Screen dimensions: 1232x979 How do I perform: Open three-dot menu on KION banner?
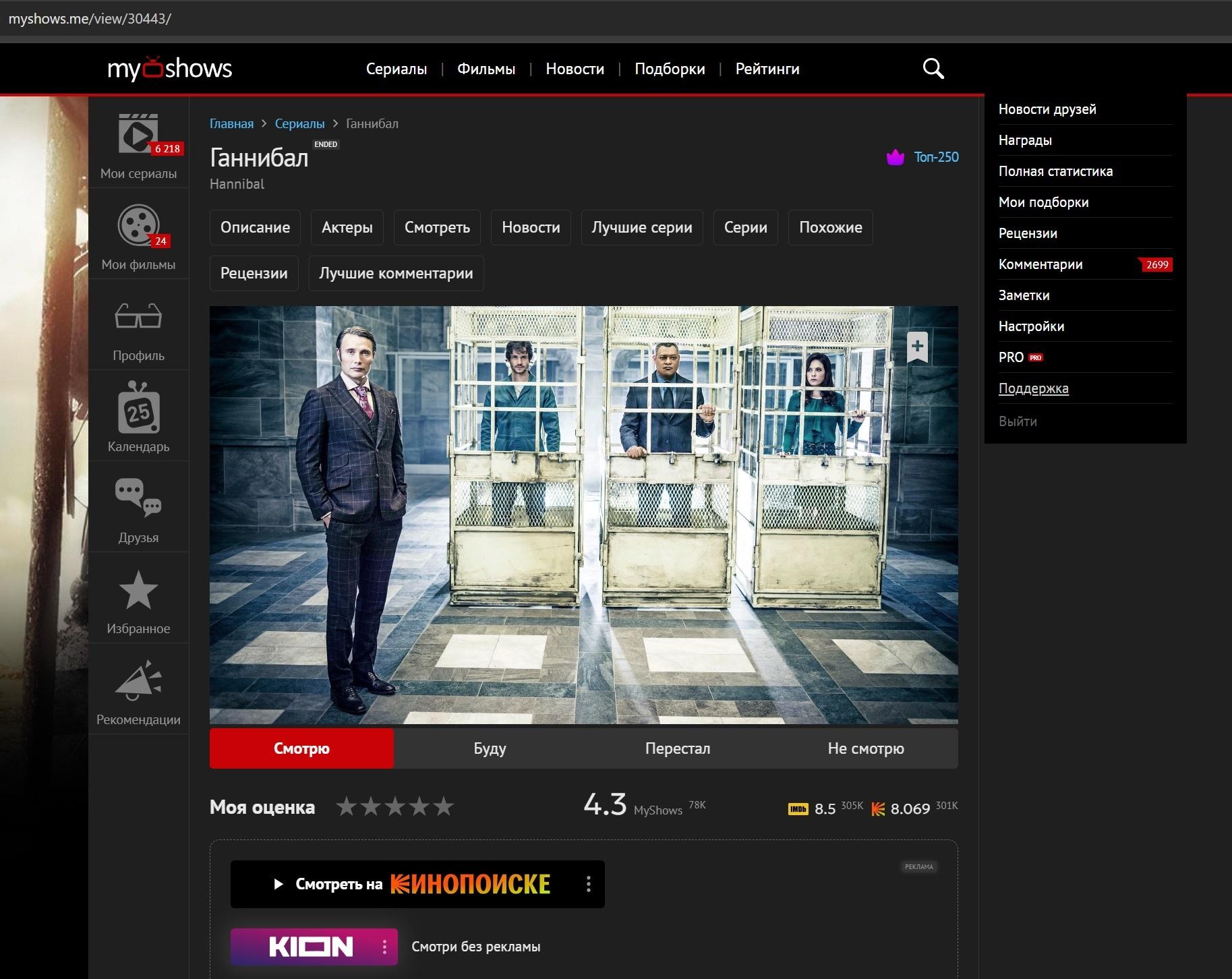point(384,947)
